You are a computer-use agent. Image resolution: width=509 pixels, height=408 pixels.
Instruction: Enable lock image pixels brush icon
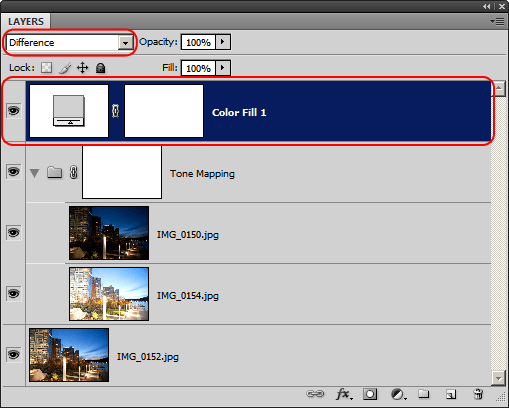tap(65, 68)
